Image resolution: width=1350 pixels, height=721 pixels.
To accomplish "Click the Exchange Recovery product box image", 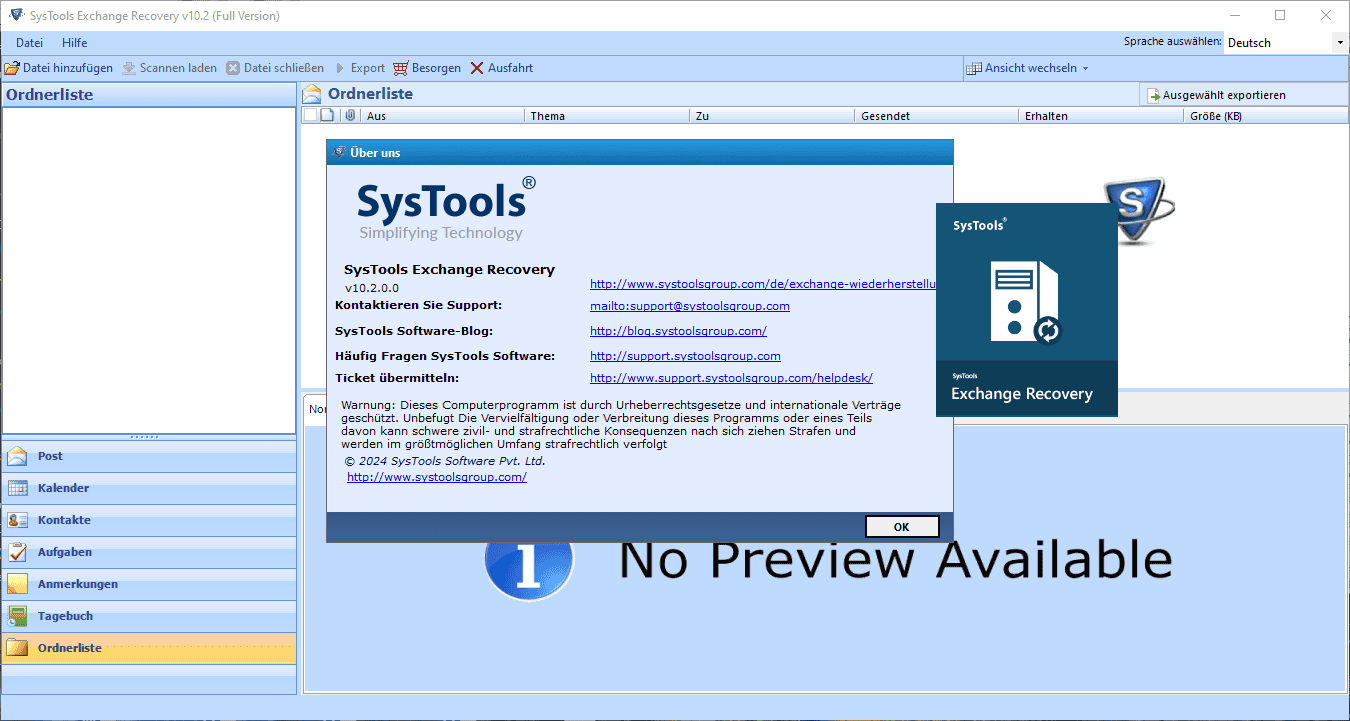I will tap(1027, 310).
